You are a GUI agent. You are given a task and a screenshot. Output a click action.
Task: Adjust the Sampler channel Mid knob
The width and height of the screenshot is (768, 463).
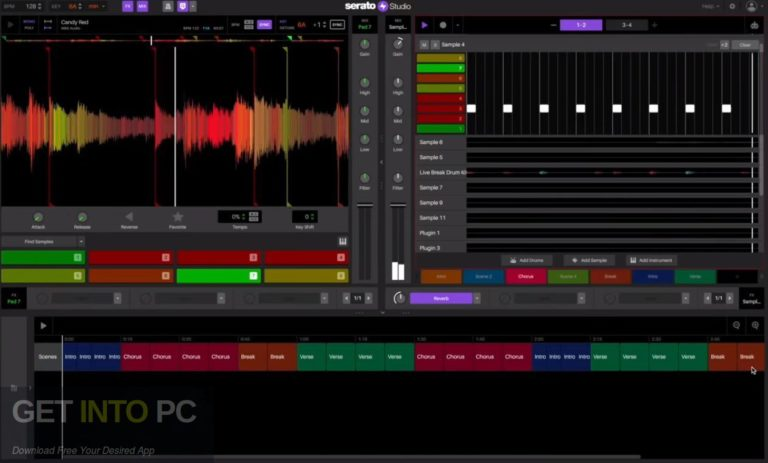pos(398,111)
